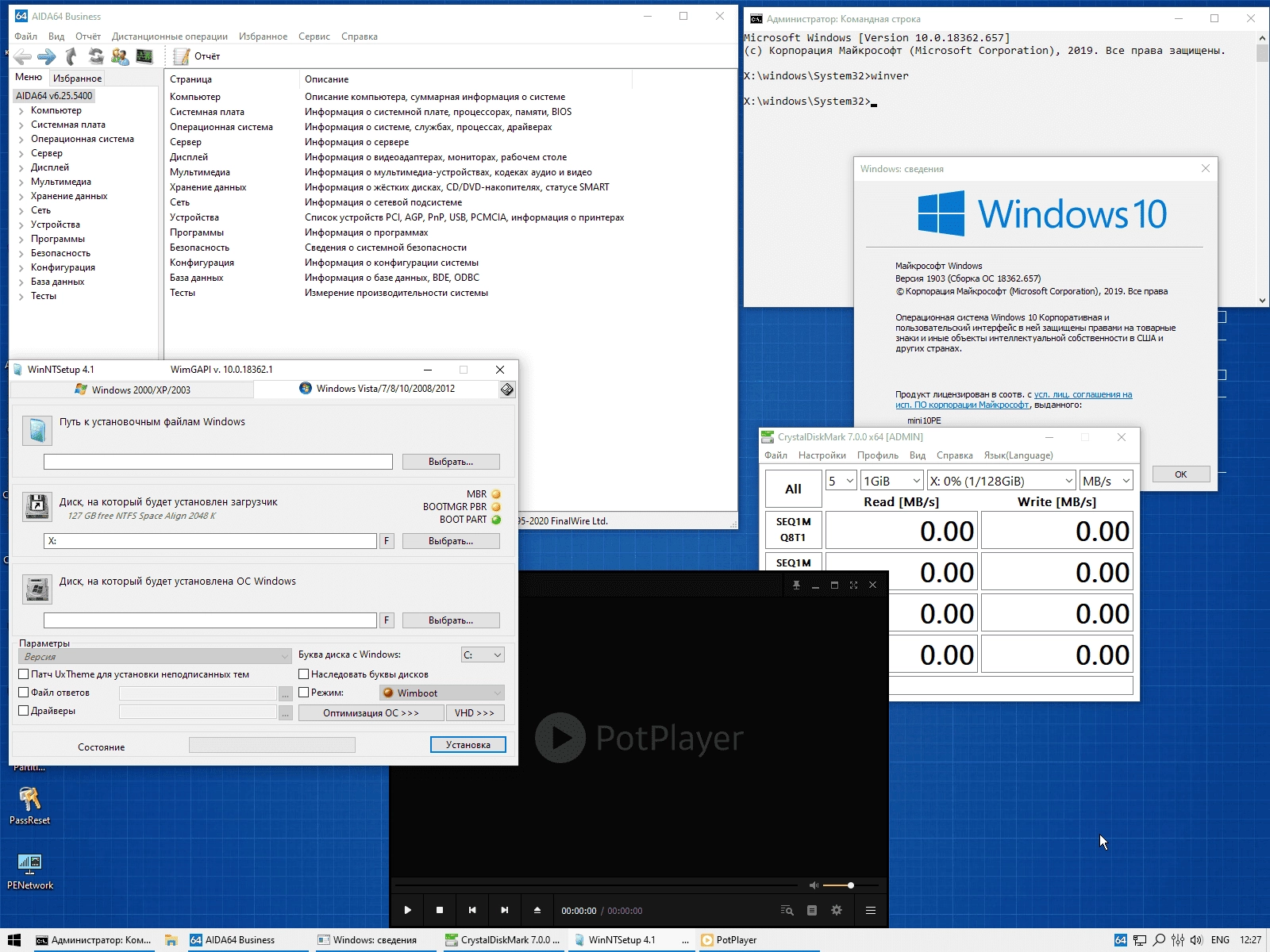Click WinNTSetup disk tool icon near tabs

(x=507, y=389)
